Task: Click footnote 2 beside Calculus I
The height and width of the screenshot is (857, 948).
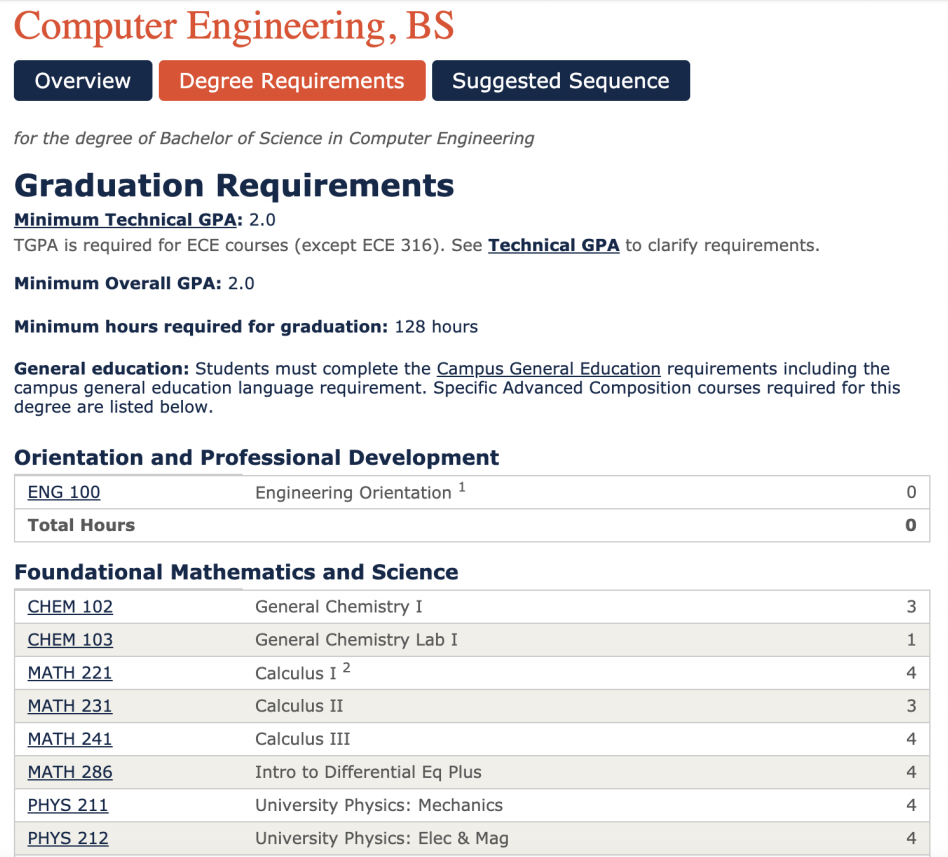Action: coord(346,667)
